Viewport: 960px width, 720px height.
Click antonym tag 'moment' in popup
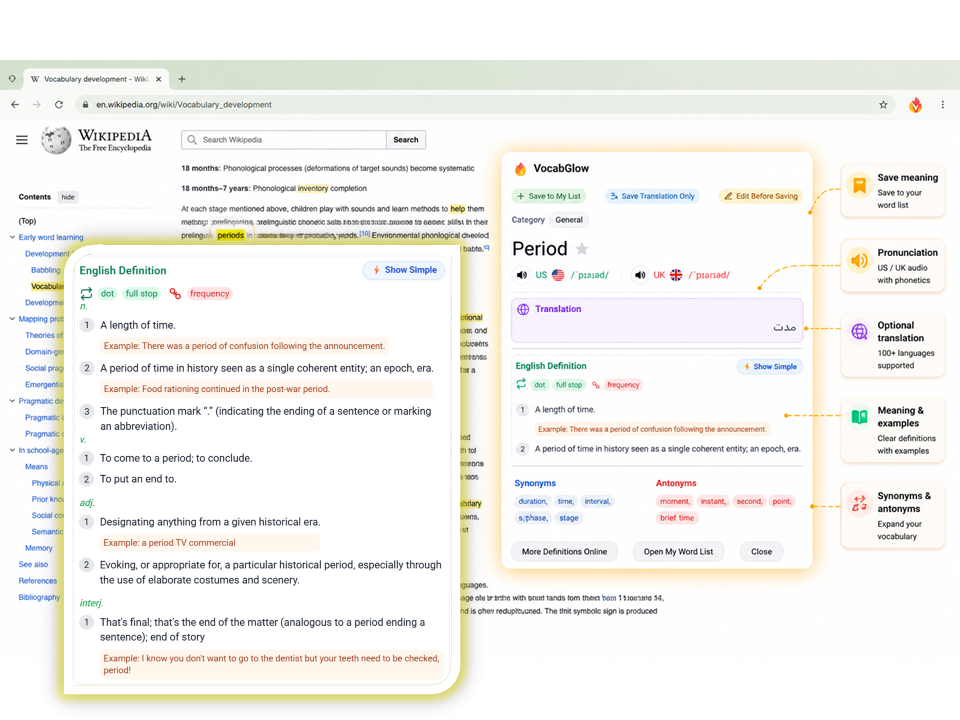674,501
